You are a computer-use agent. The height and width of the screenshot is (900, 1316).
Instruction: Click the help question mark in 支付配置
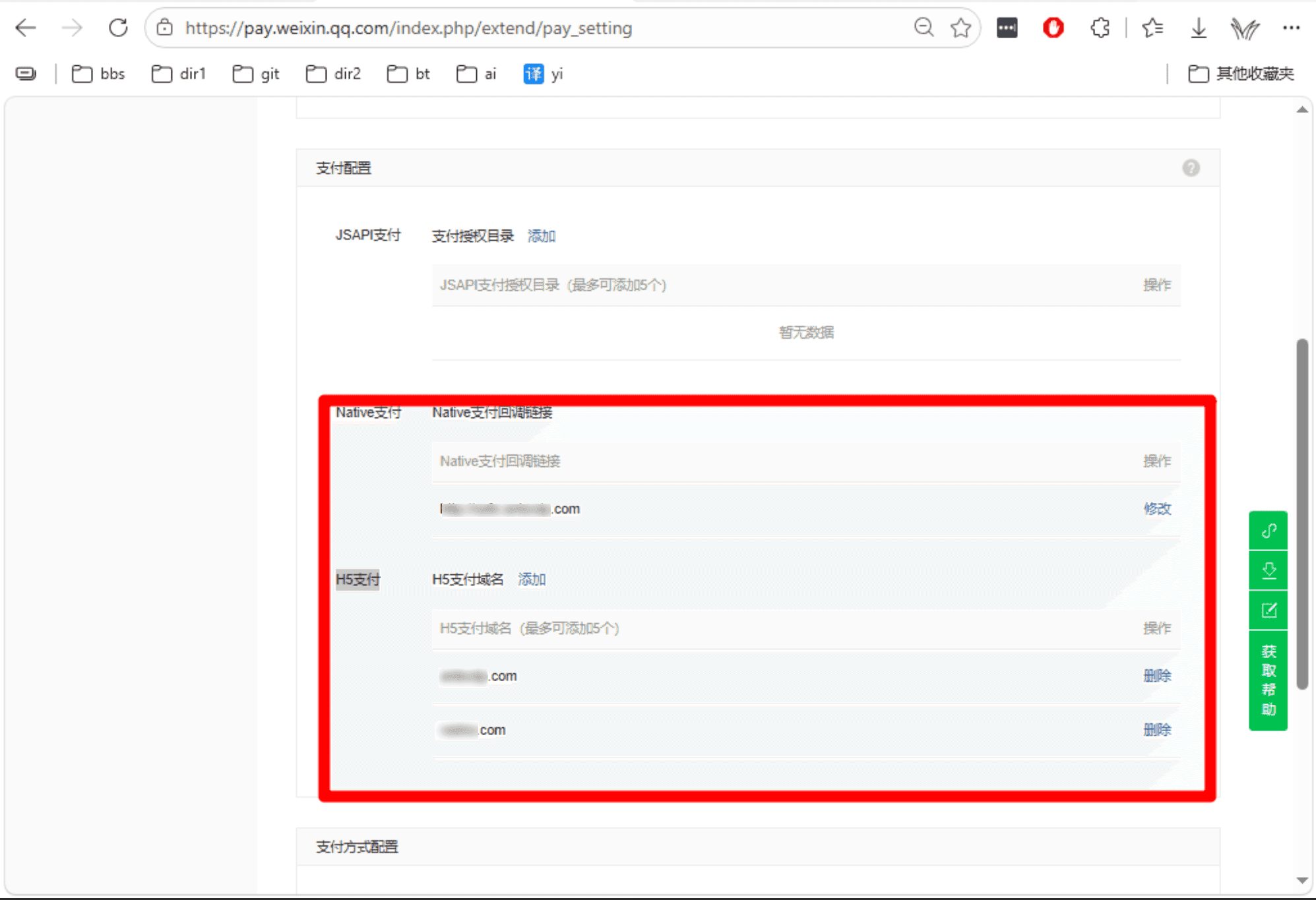coord(1191,167)
